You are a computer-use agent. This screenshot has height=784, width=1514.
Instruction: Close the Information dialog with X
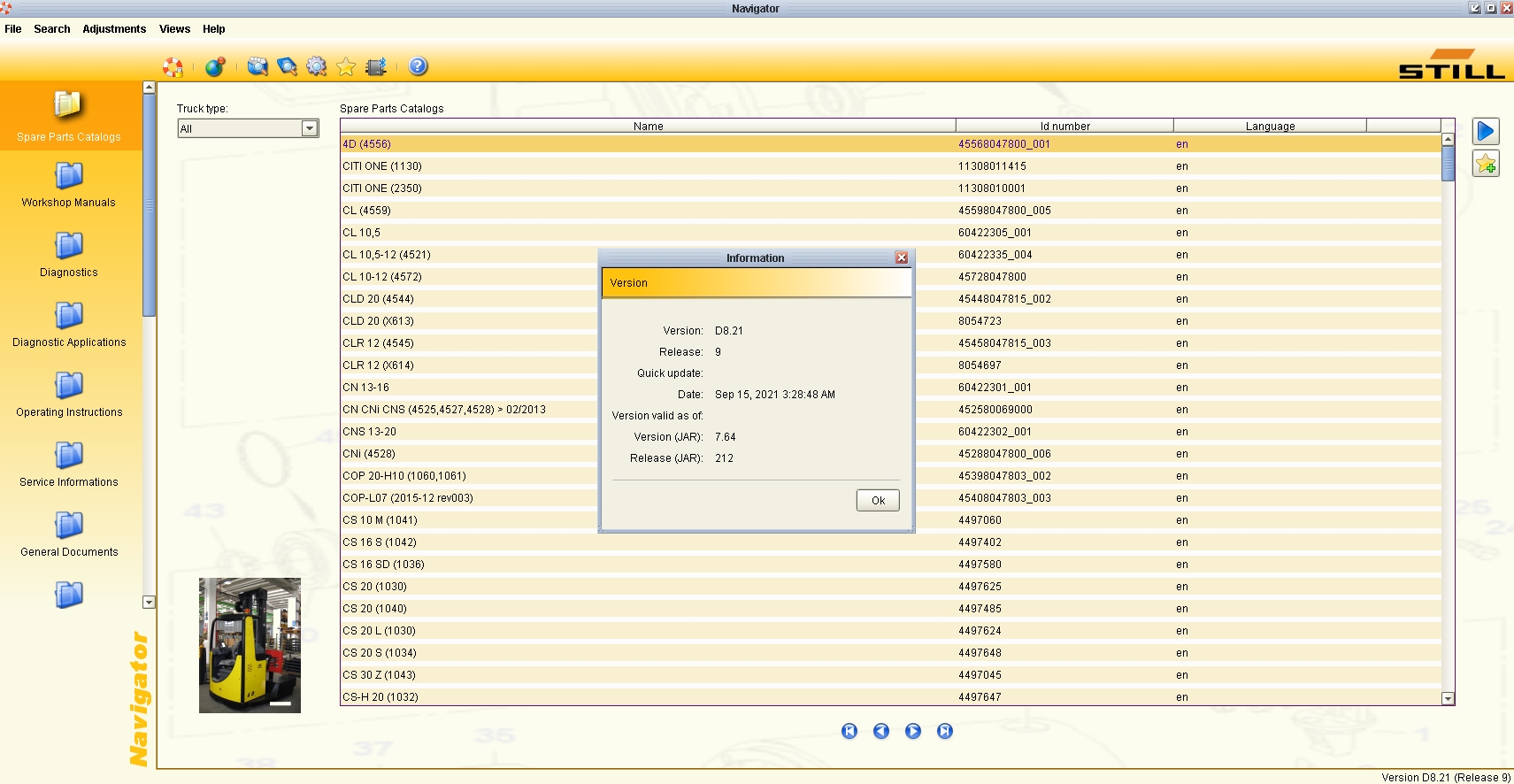(x=902, y=257)
